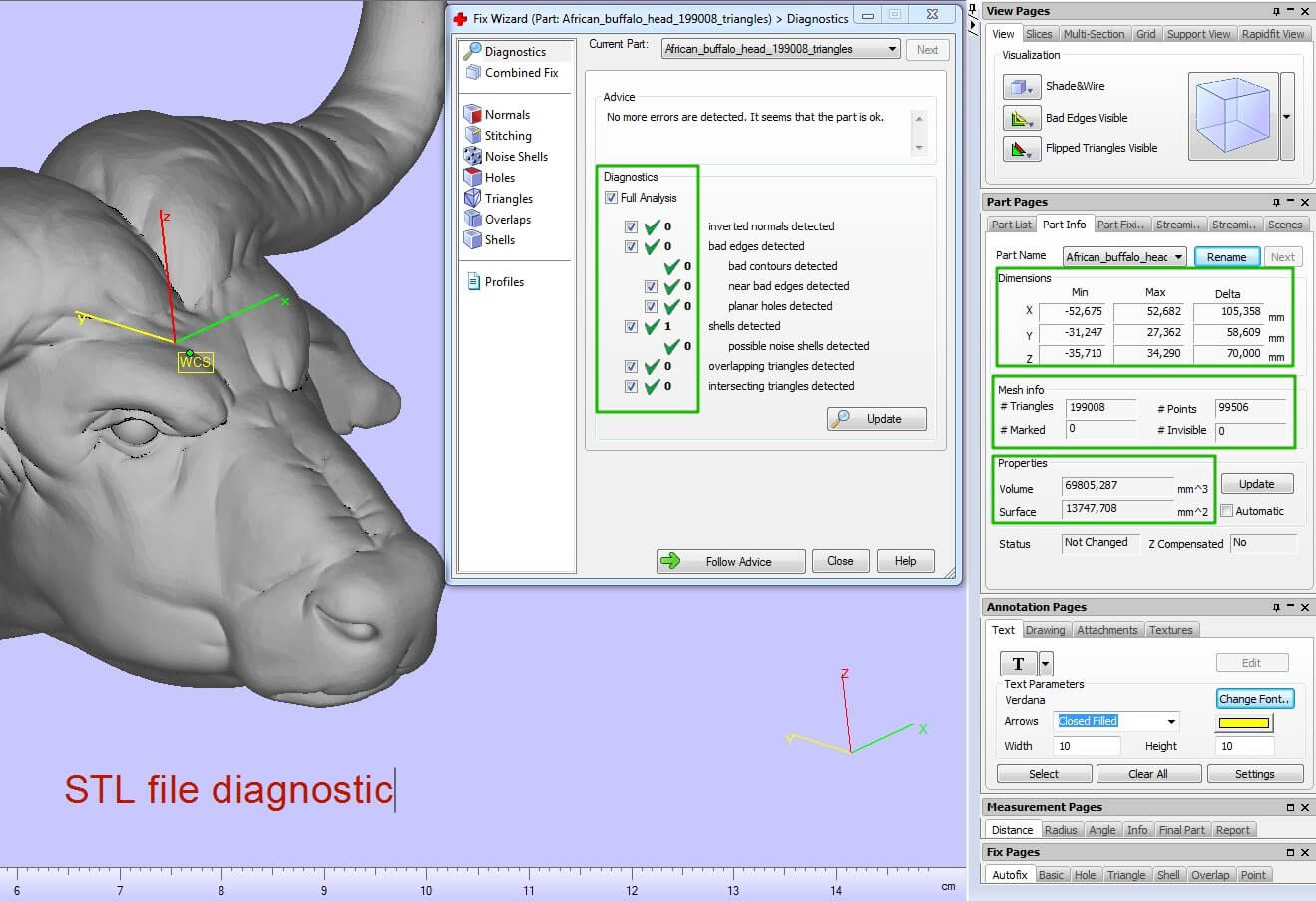
Task: Select the Holes fix icon
Action: pyautogui.click(x=473, y=177)
